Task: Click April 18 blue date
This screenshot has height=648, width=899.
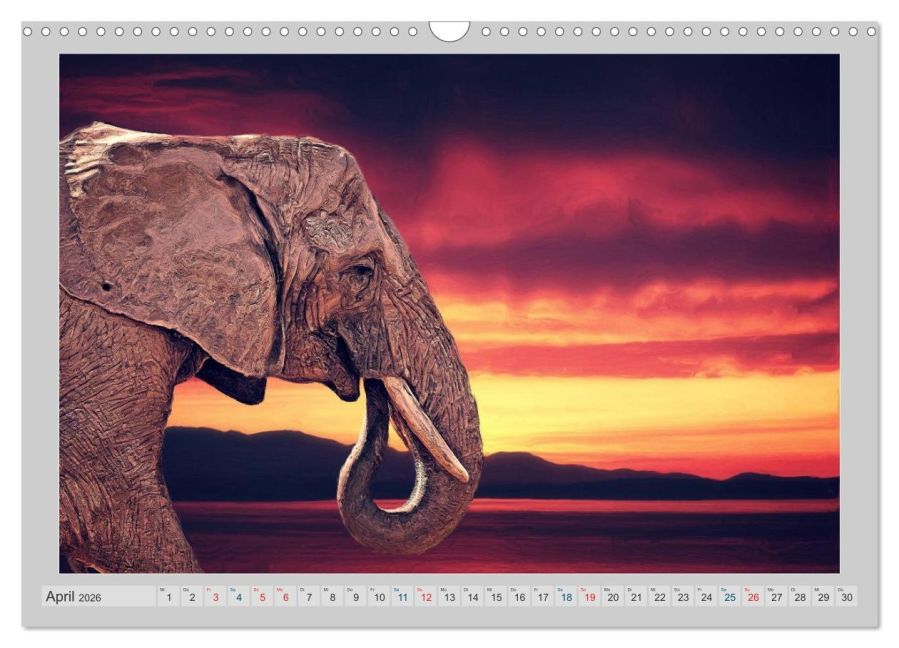Action: click(566, 596)
